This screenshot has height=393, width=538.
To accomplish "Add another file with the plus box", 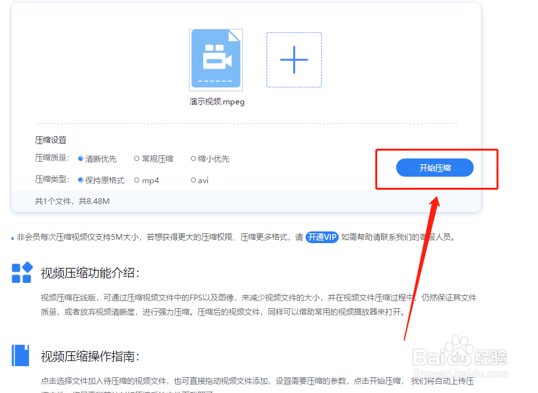I will coord(294,60).
